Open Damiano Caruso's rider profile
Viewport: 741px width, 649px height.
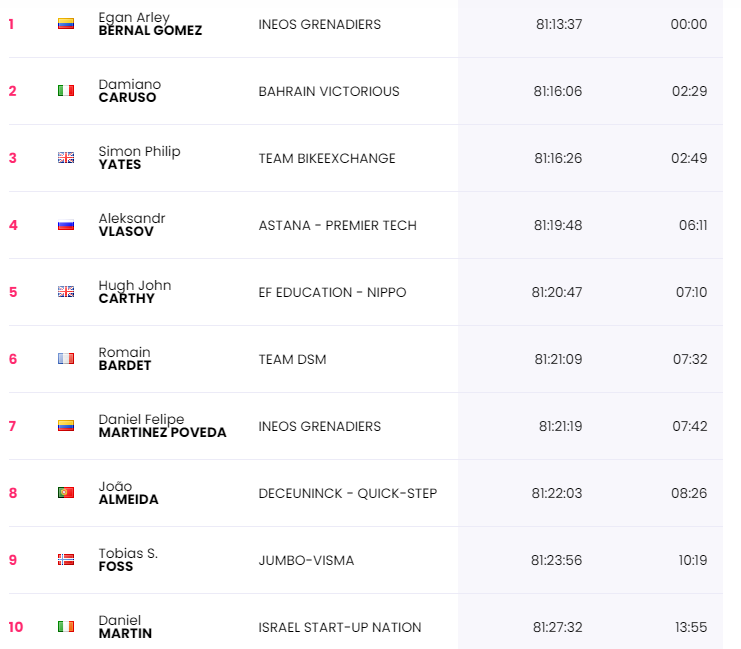[x=129, y=91]
